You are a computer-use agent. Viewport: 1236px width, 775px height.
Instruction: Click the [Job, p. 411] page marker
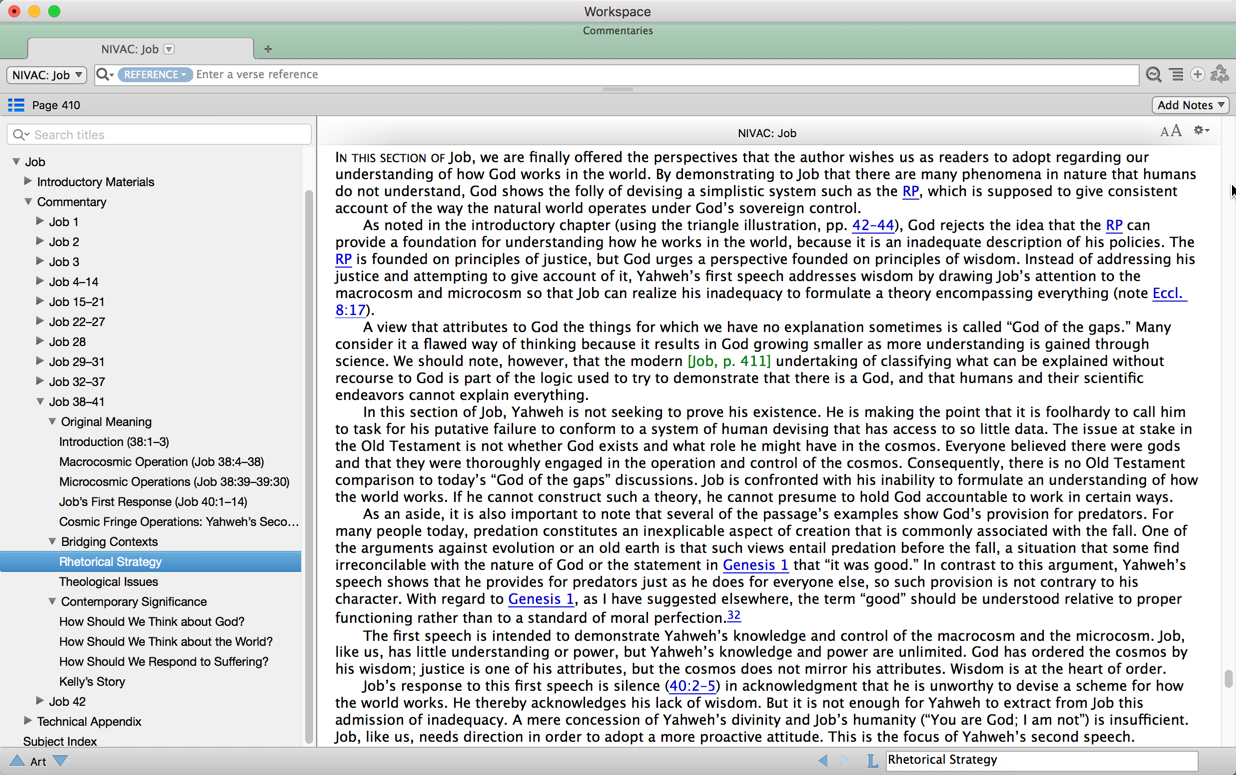(x=729, y=361)
